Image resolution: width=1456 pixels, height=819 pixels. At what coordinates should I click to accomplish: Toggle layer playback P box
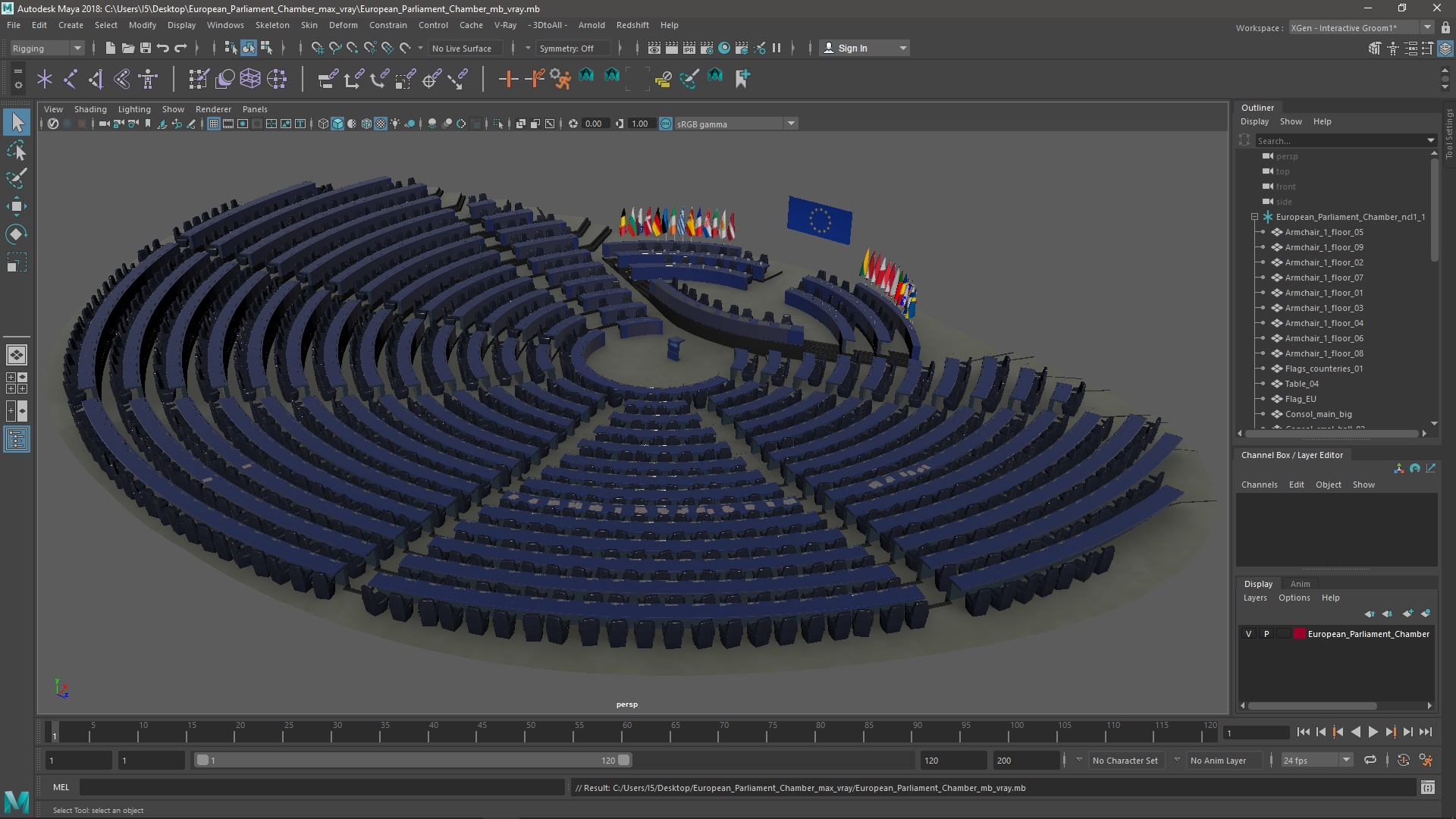point(1266,634)
